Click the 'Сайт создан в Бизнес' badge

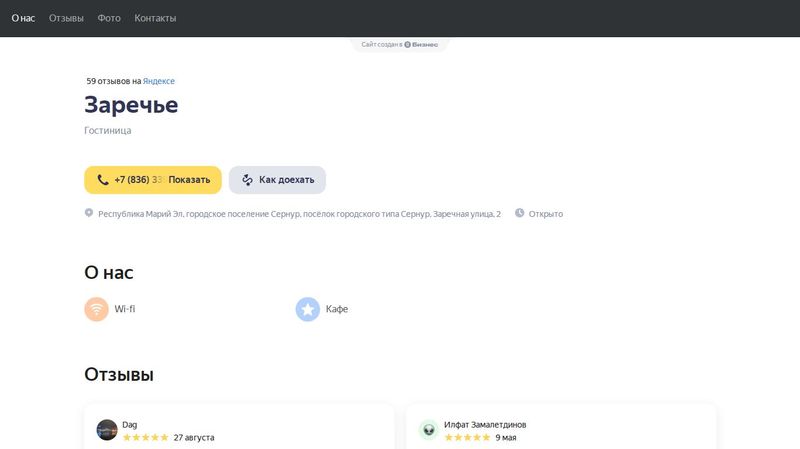[399, 45]
